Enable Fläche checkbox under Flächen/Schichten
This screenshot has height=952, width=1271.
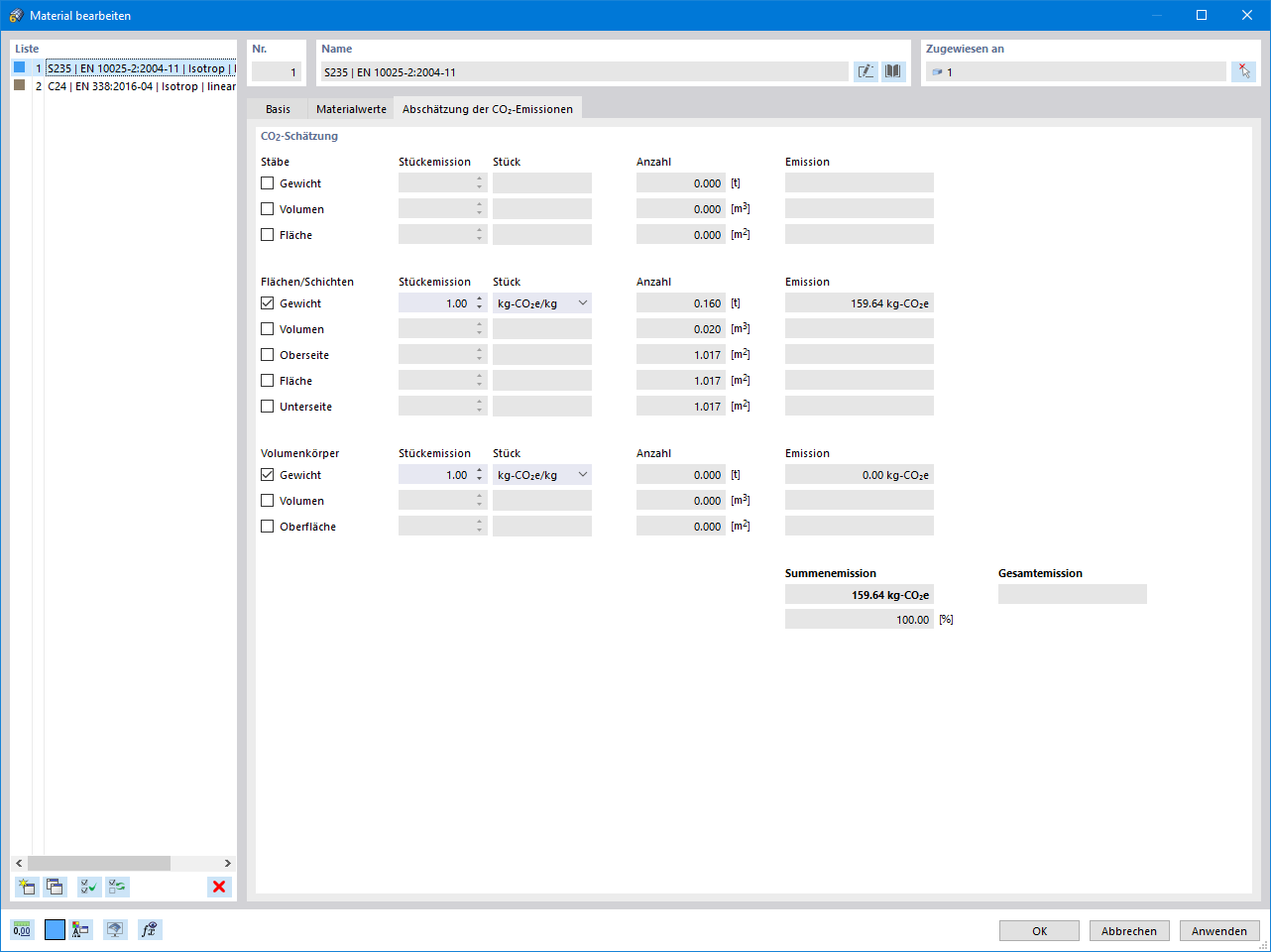click(x=267, y=380)
